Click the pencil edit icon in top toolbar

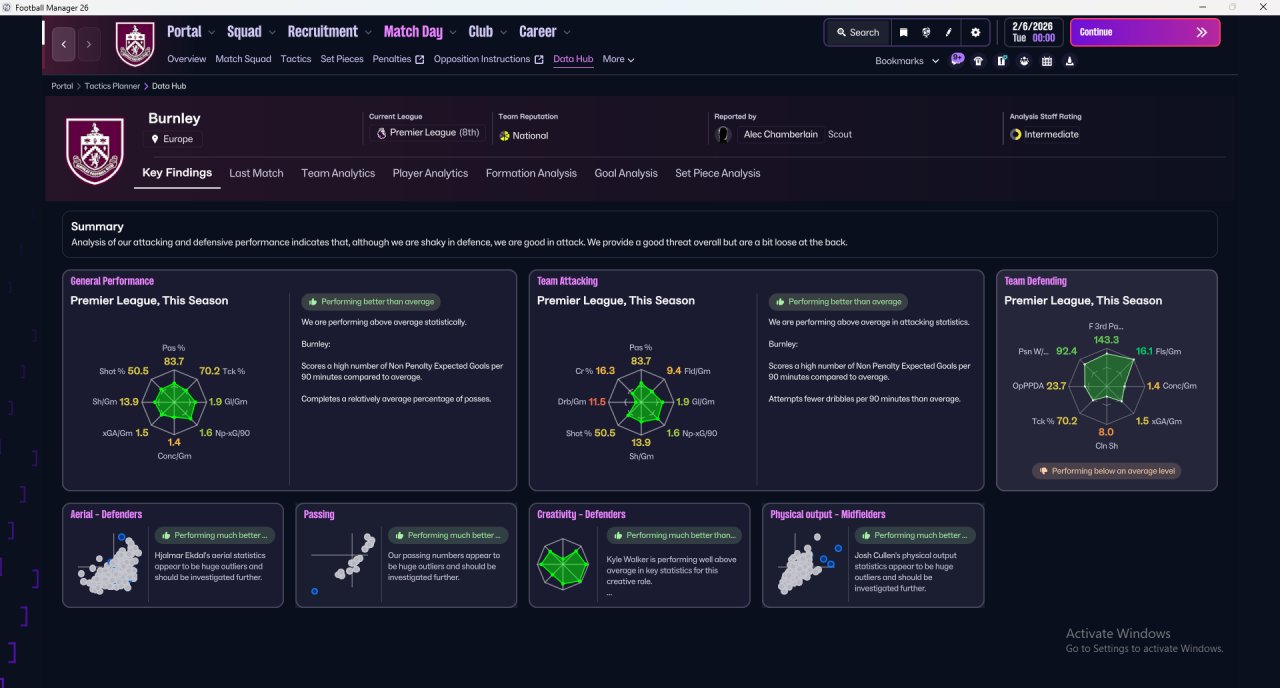tap(949, 32)
